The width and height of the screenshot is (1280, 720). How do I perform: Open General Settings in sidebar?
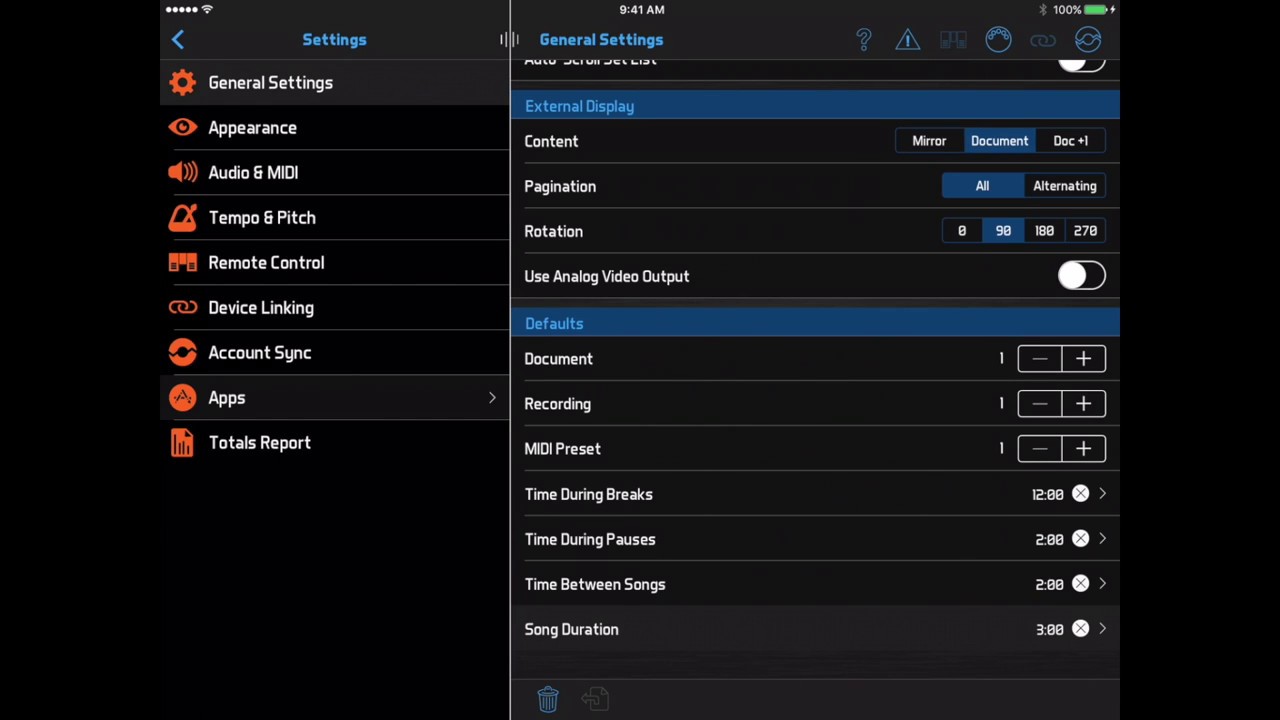coord(335,83)
